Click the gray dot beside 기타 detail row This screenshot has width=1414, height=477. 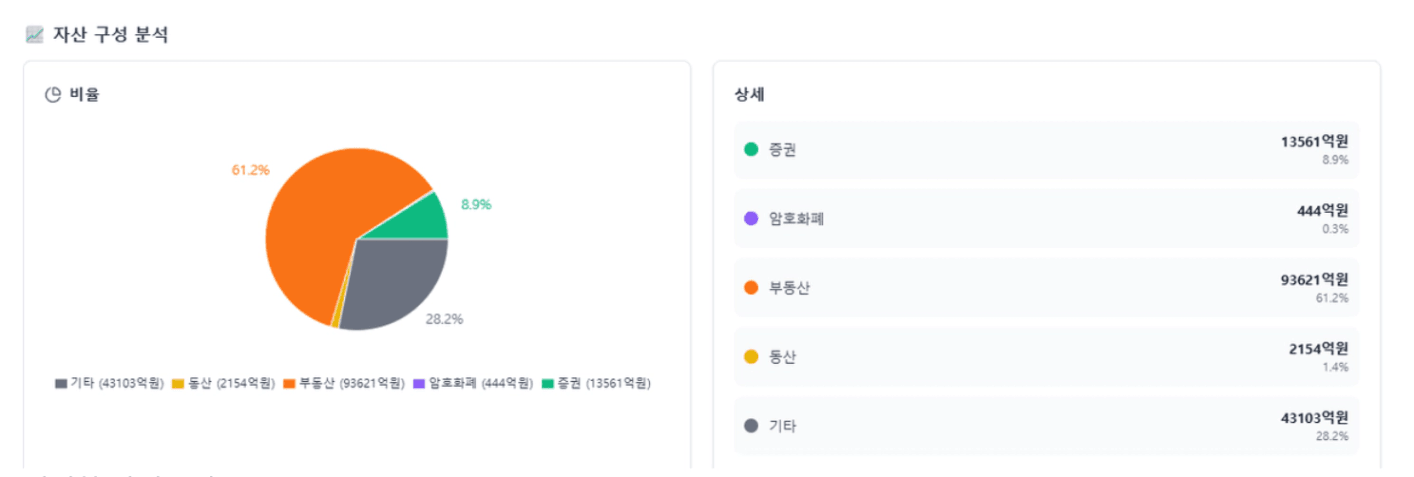[751, 426]
